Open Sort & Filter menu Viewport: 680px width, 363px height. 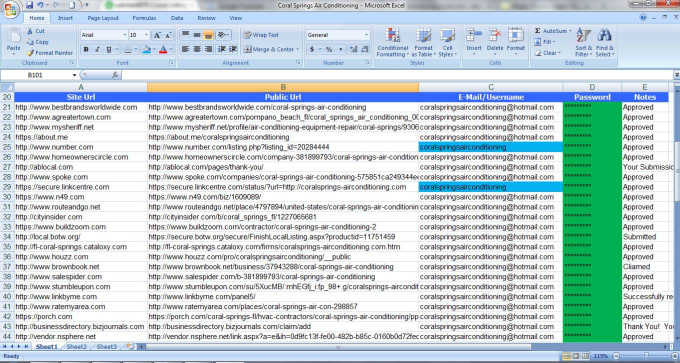tap(583, 43)
